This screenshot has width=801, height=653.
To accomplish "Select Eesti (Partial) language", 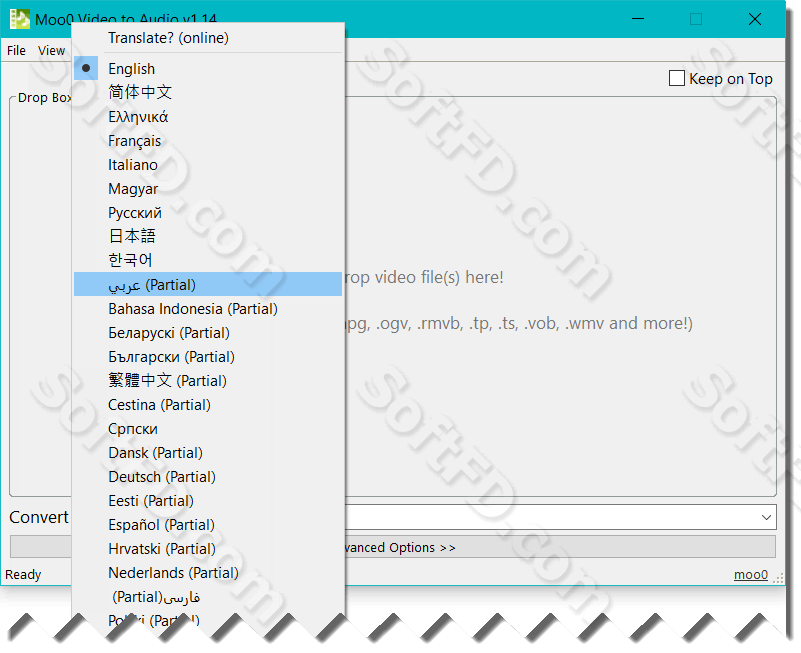I will 208,500.
